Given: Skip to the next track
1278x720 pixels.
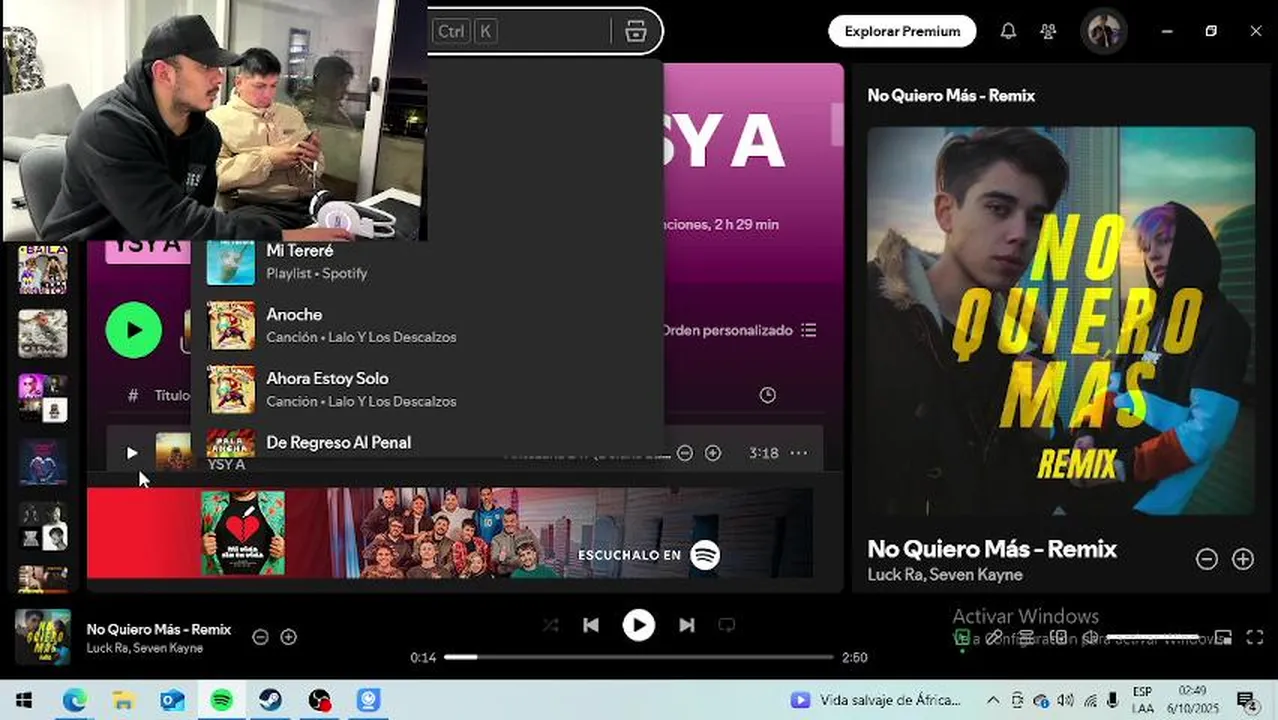Looking at the screenshot, I should coord(686,625).
